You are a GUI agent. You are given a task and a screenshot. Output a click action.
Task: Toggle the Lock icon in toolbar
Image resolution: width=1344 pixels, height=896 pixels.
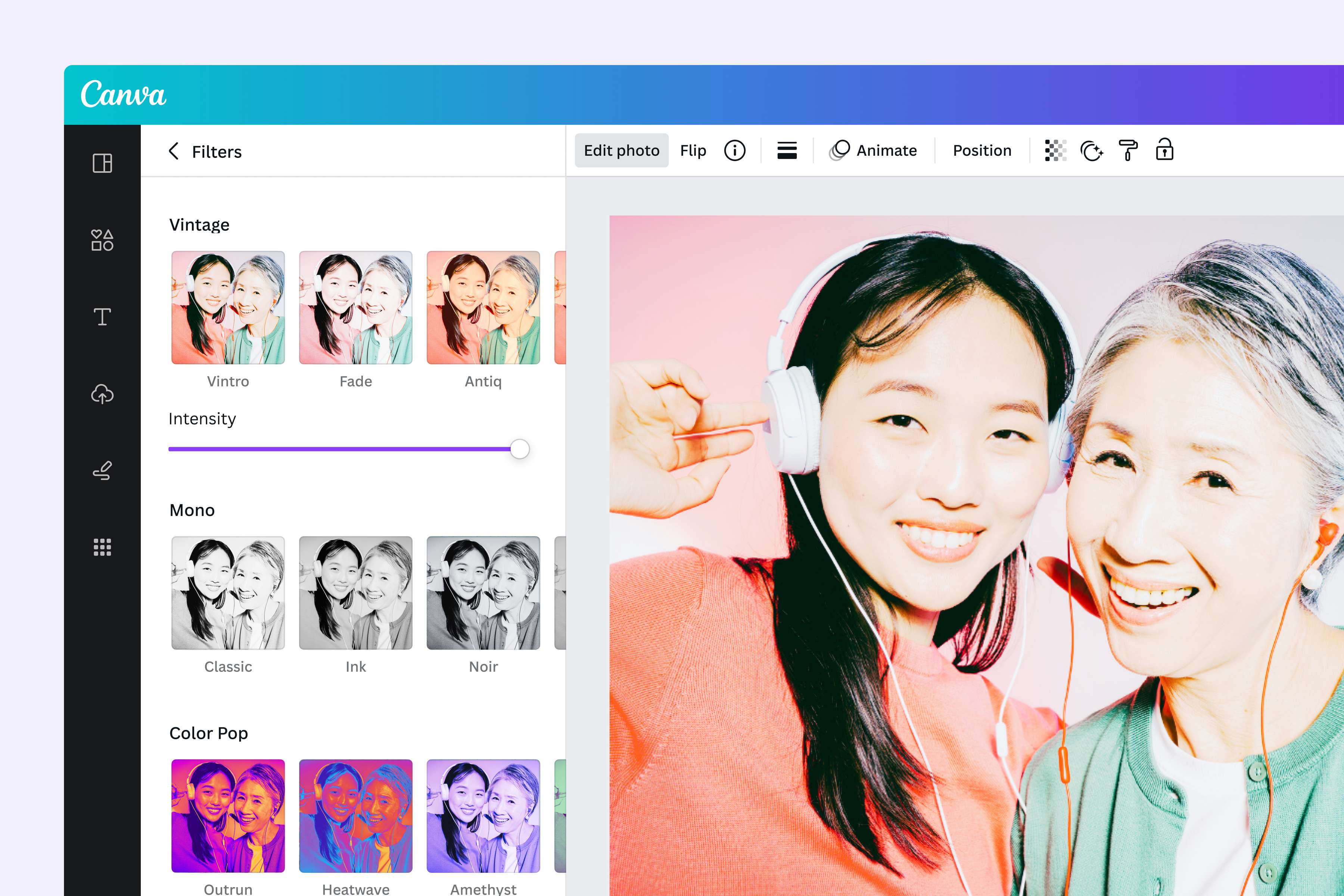(1164, 150)
